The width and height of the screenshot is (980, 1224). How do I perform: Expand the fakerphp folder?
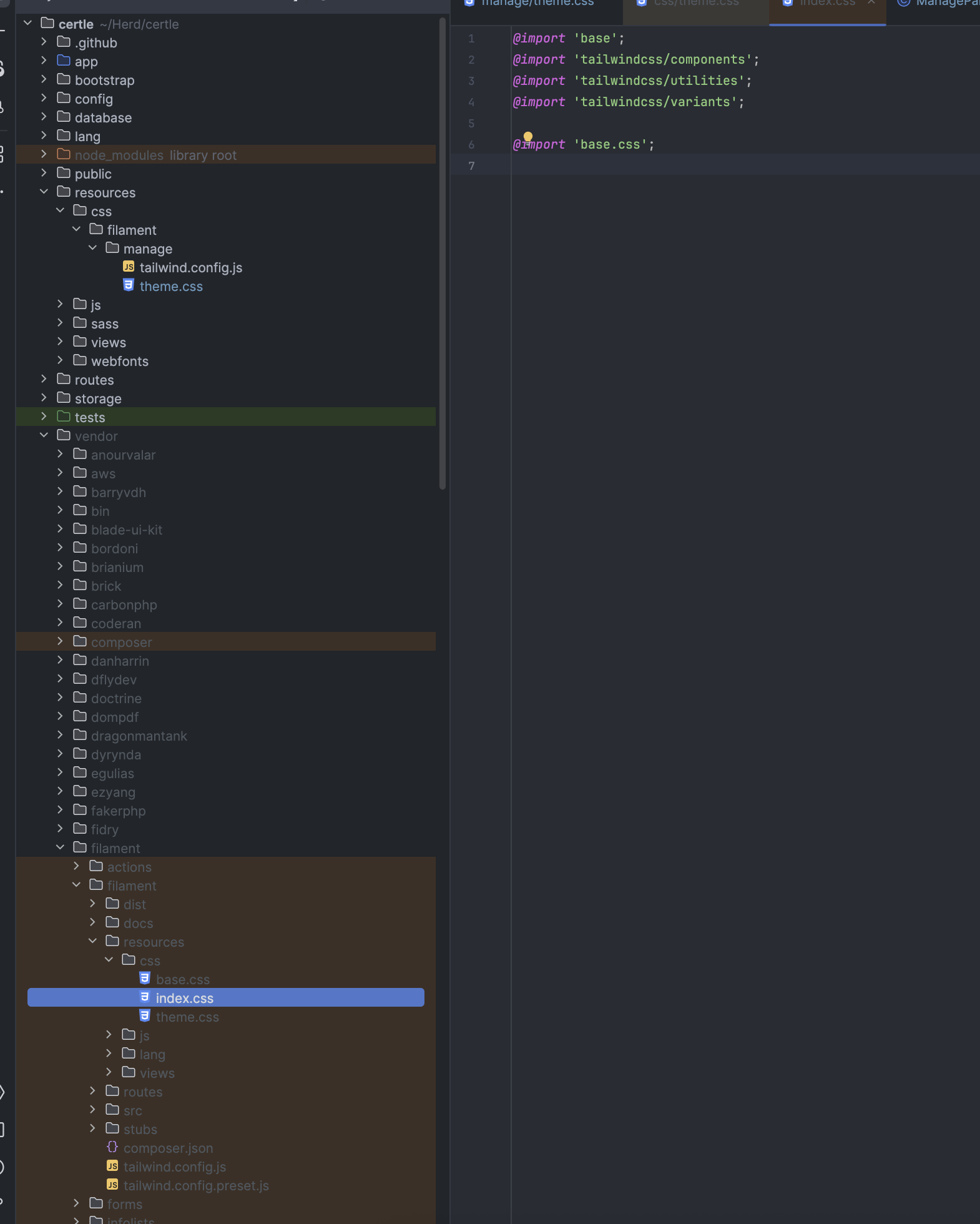coord(60,810)
